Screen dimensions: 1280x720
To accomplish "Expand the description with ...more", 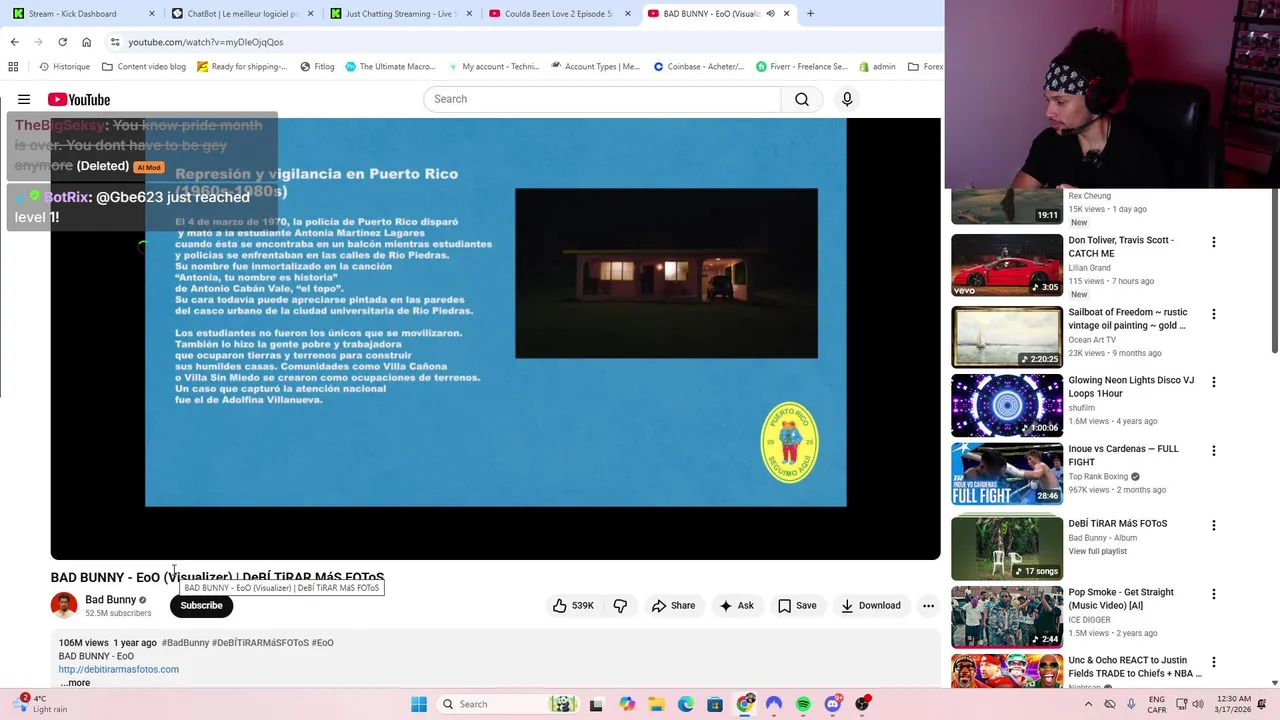I will pyautogui.click(x=75, y=683).
